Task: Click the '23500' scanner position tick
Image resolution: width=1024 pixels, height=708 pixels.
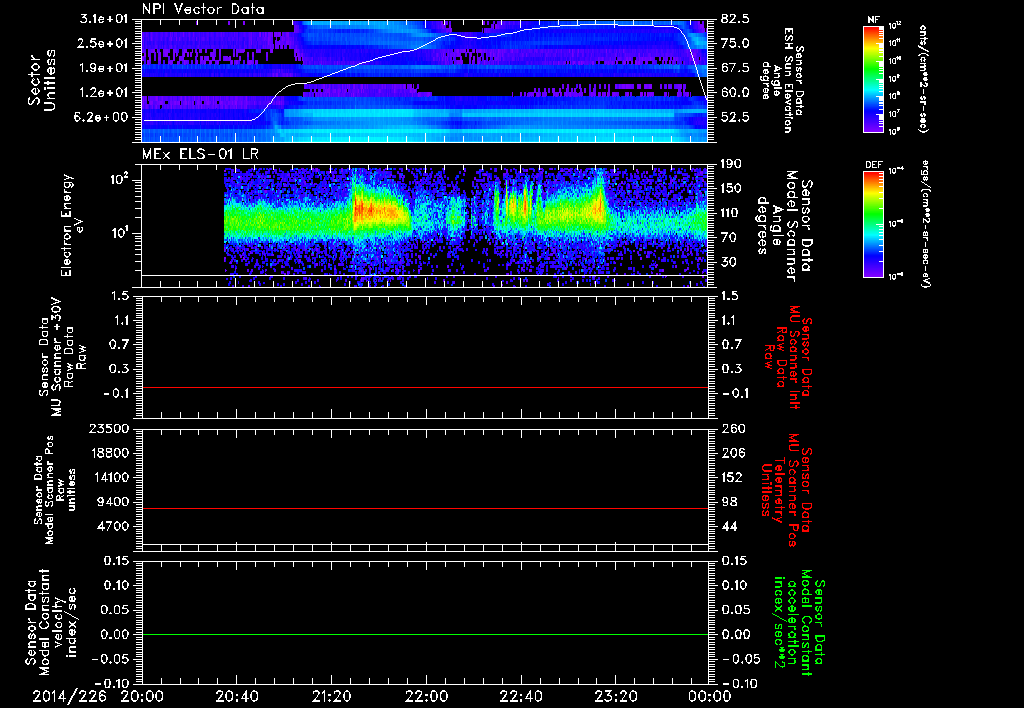Action: (x=108, y=429)
